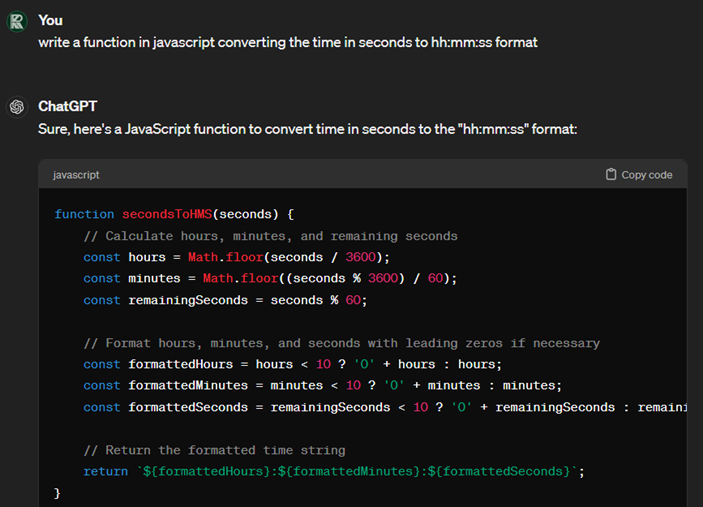Click the Copy code button
The height and width of the screenshot is (507, 703).
(639, 175)
